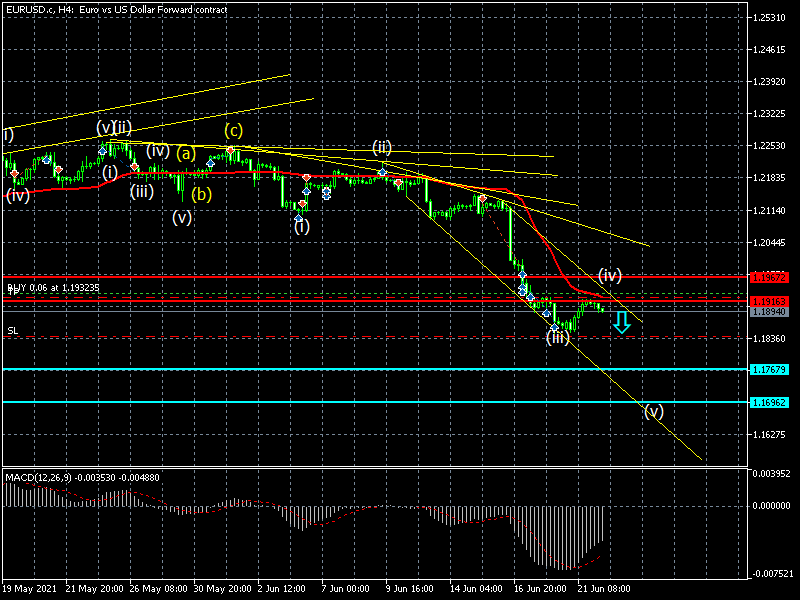Select the (v) label beside the lowest cyan line
This screenshot has width=800, height=600.
pos(654,410)
